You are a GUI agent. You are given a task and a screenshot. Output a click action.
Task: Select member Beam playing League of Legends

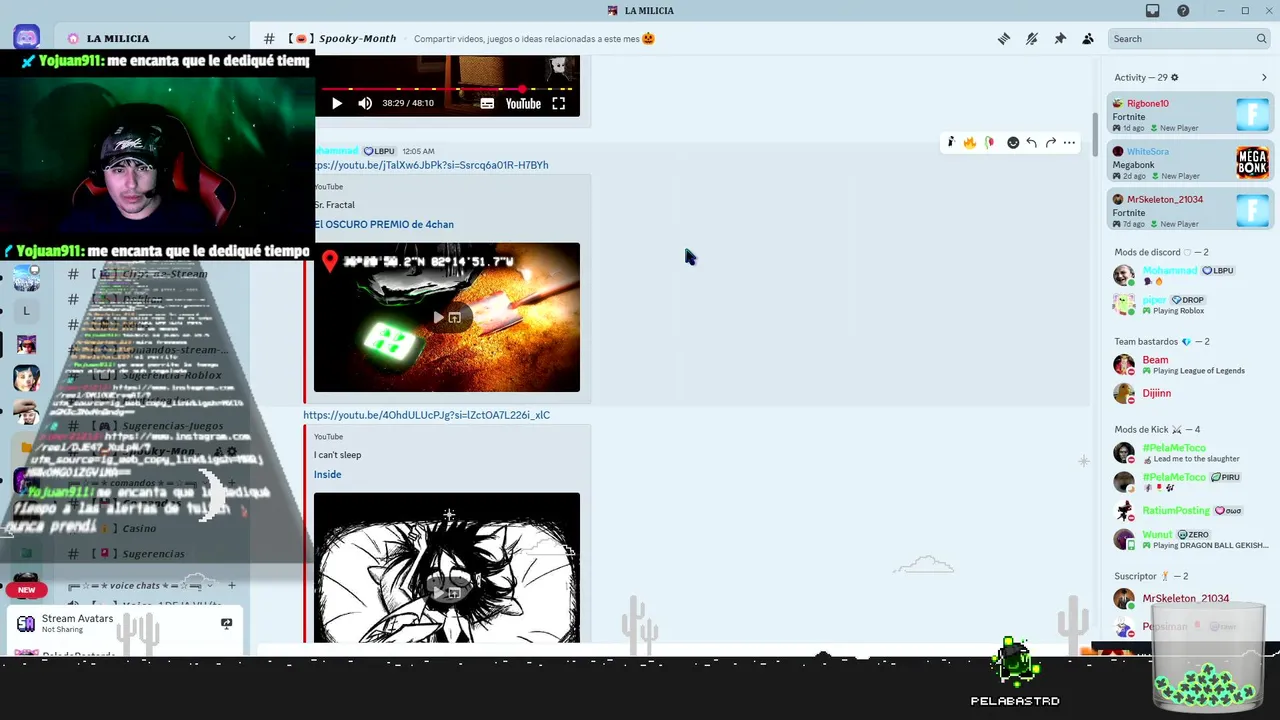click(x=1190, y=365)
